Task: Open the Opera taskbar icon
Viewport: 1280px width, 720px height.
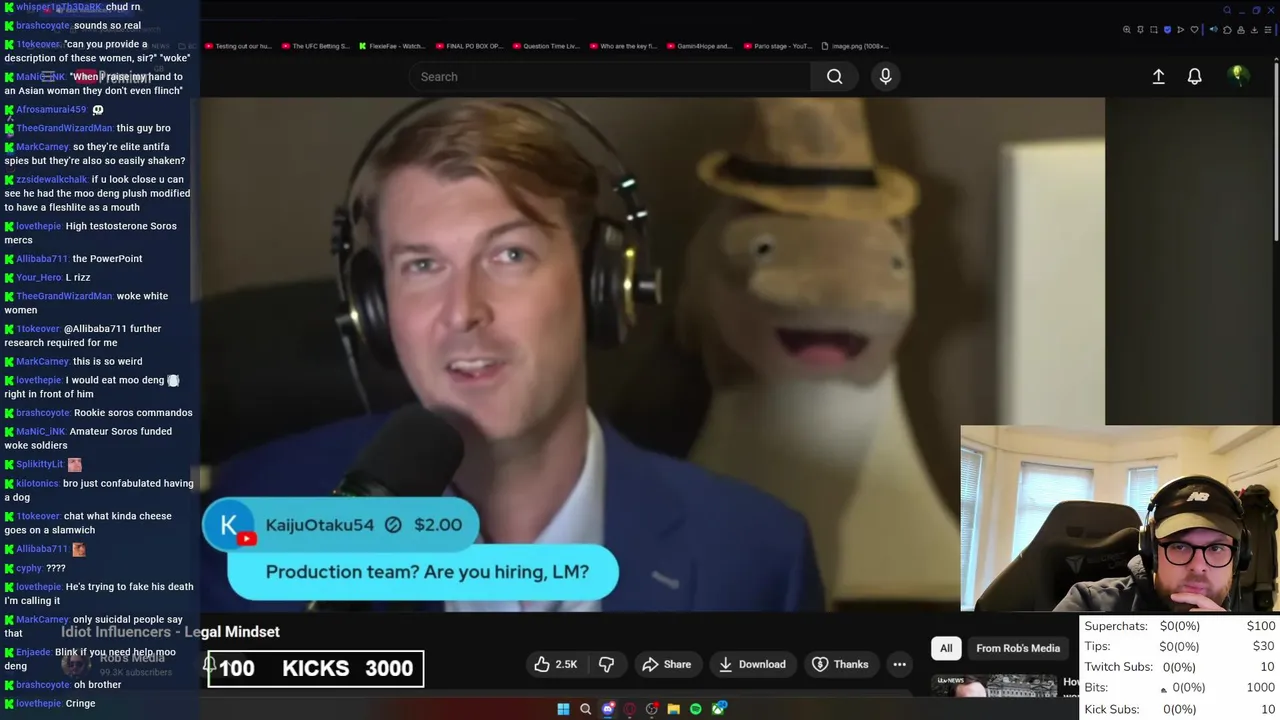Action: tap(630, 709)
